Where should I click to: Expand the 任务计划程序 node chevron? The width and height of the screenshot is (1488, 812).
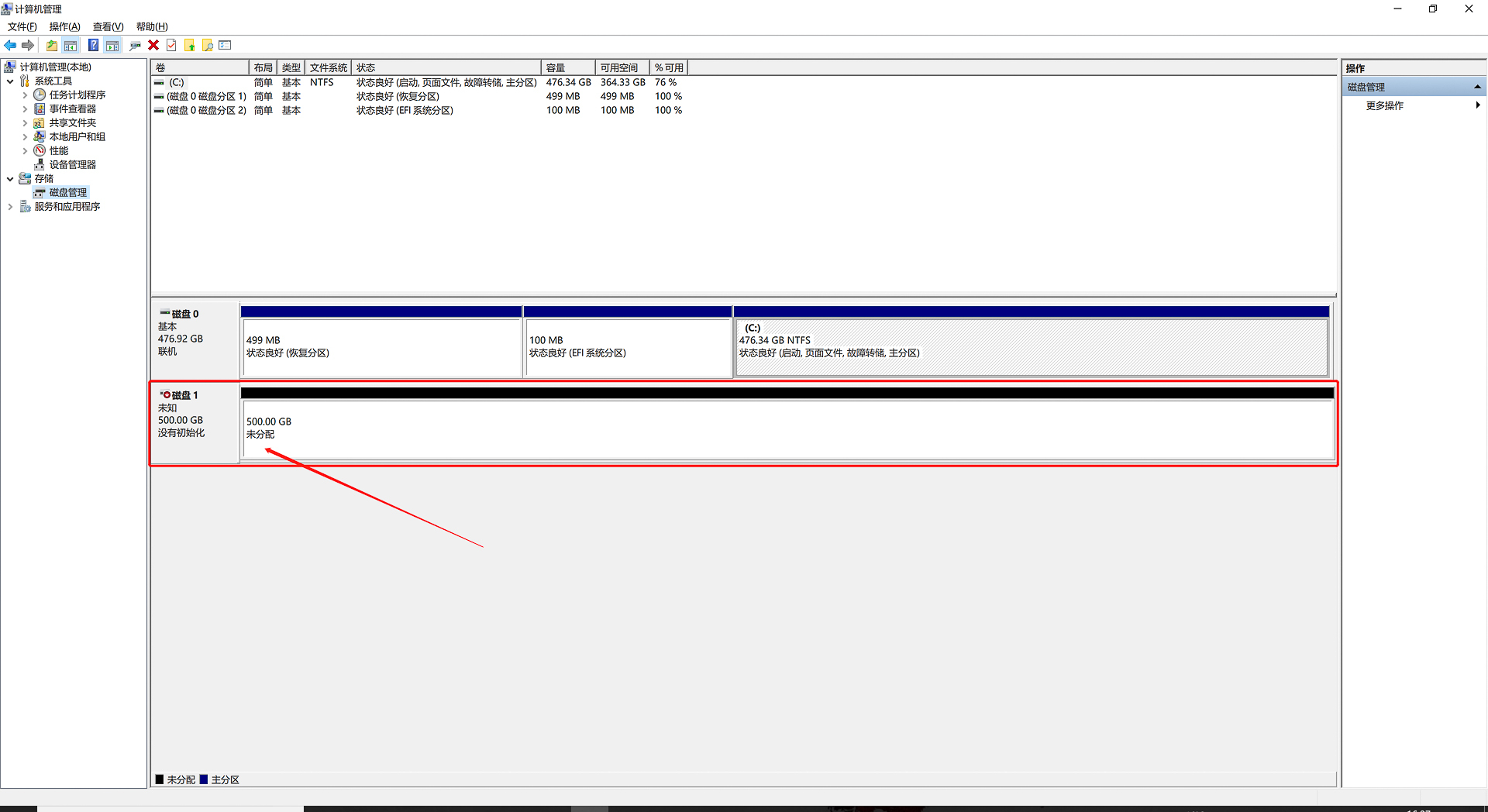[x=25, y=95]
